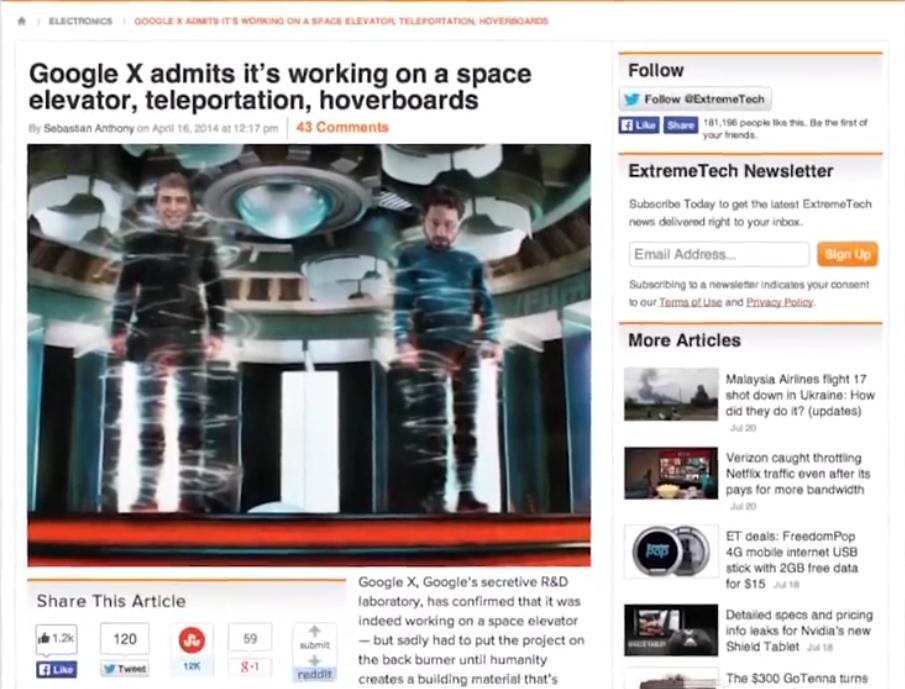The image size is (905, 689).
Task: Click the Share This Article heading
Action: click(111, 601)
